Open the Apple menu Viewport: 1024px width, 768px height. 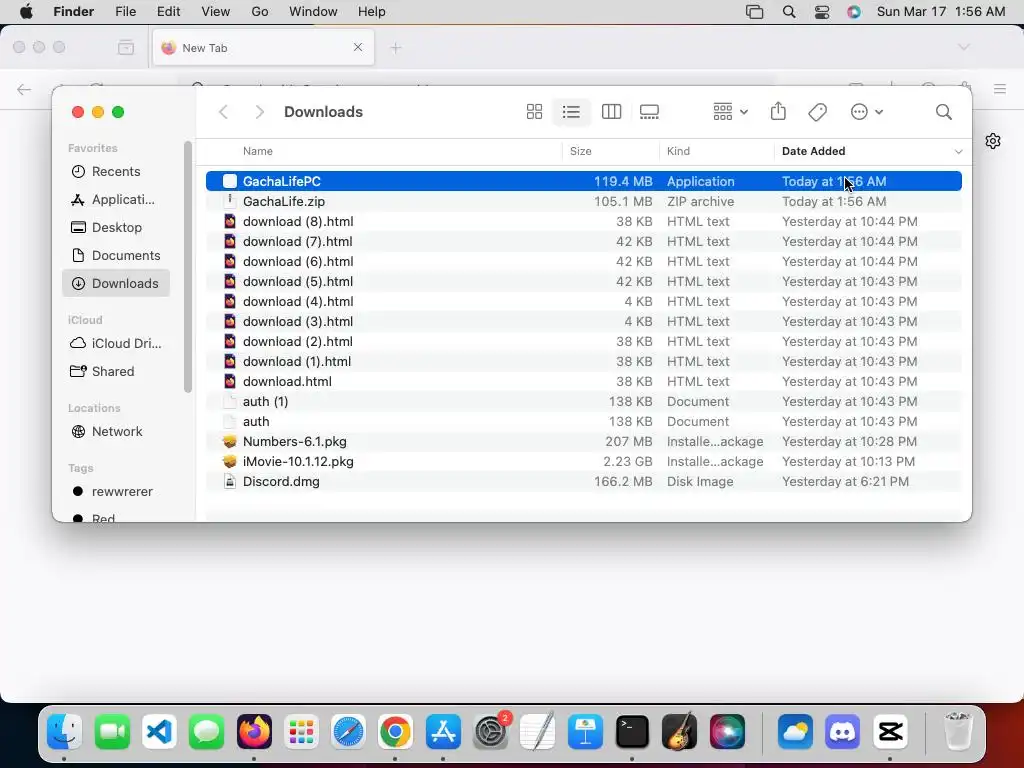26,12
